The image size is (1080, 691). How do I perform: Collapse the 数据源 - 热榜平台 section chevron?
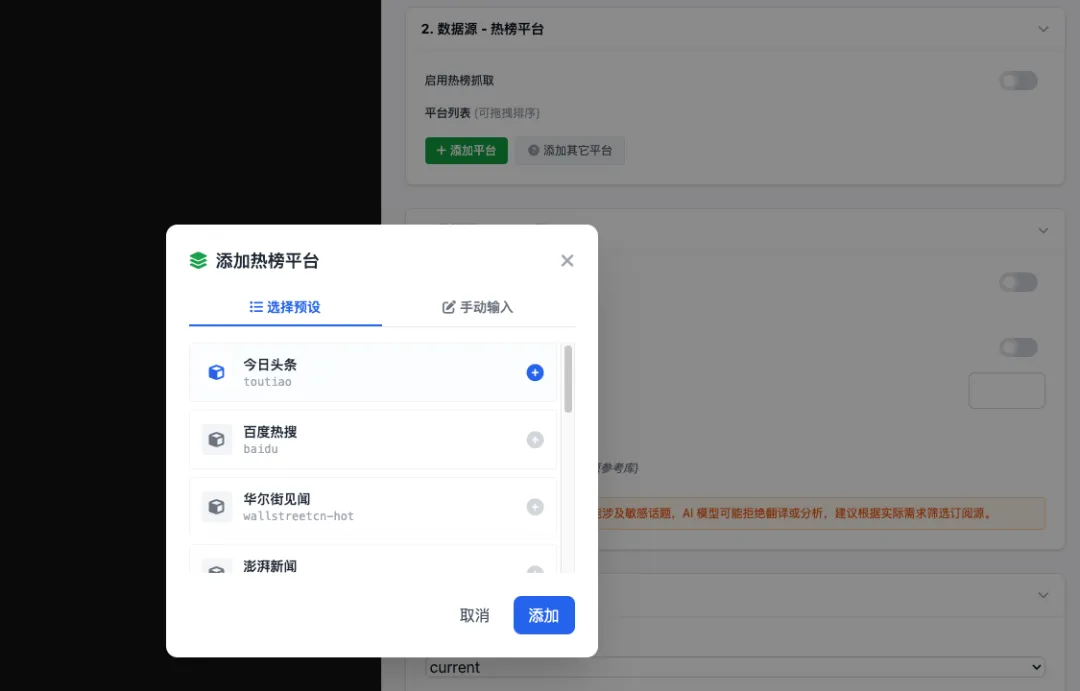(x=1043, y=29)
